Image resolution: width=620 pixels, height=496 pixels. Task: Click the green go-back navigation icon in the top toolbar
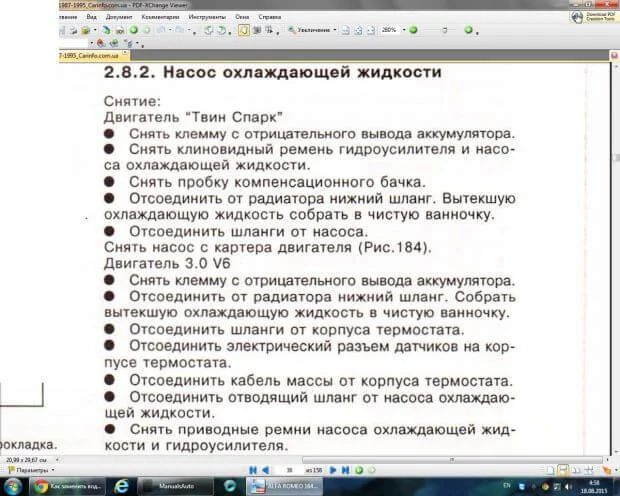pyautogui.click(x=134, y=30)
